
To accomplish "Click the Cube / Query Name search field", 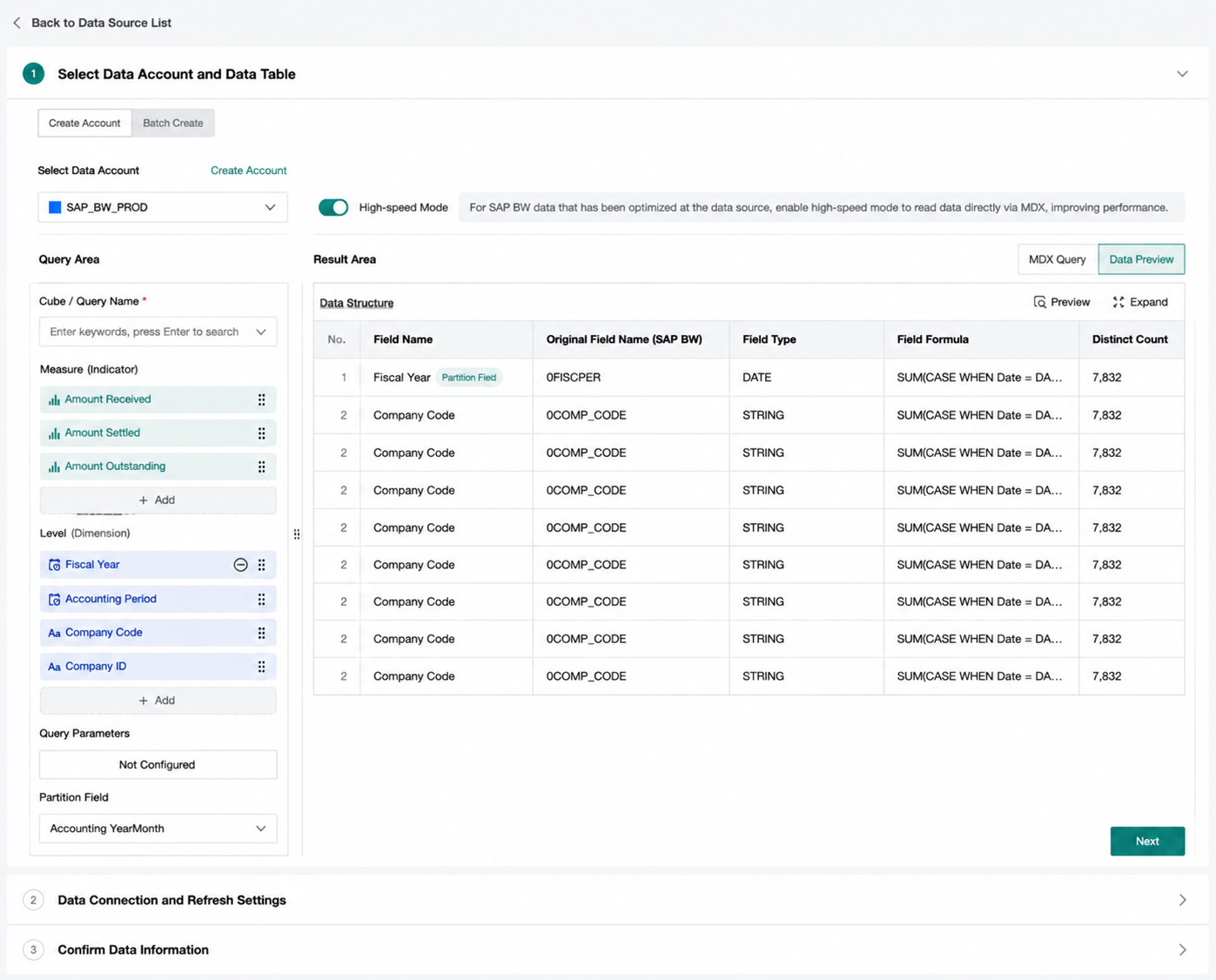I will coord(158,332).
